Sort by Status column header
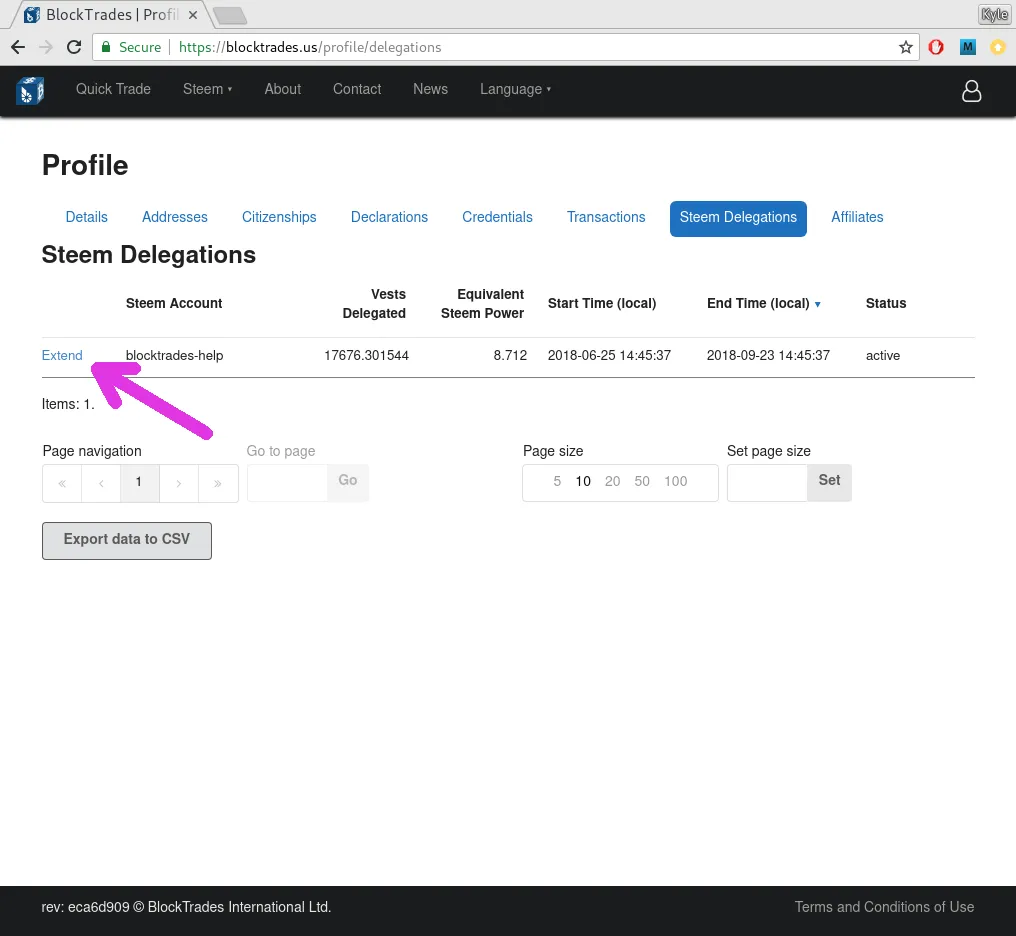The width and height of the screenshot is (1016, 936). pyautogui.click(x=886, y=303)
